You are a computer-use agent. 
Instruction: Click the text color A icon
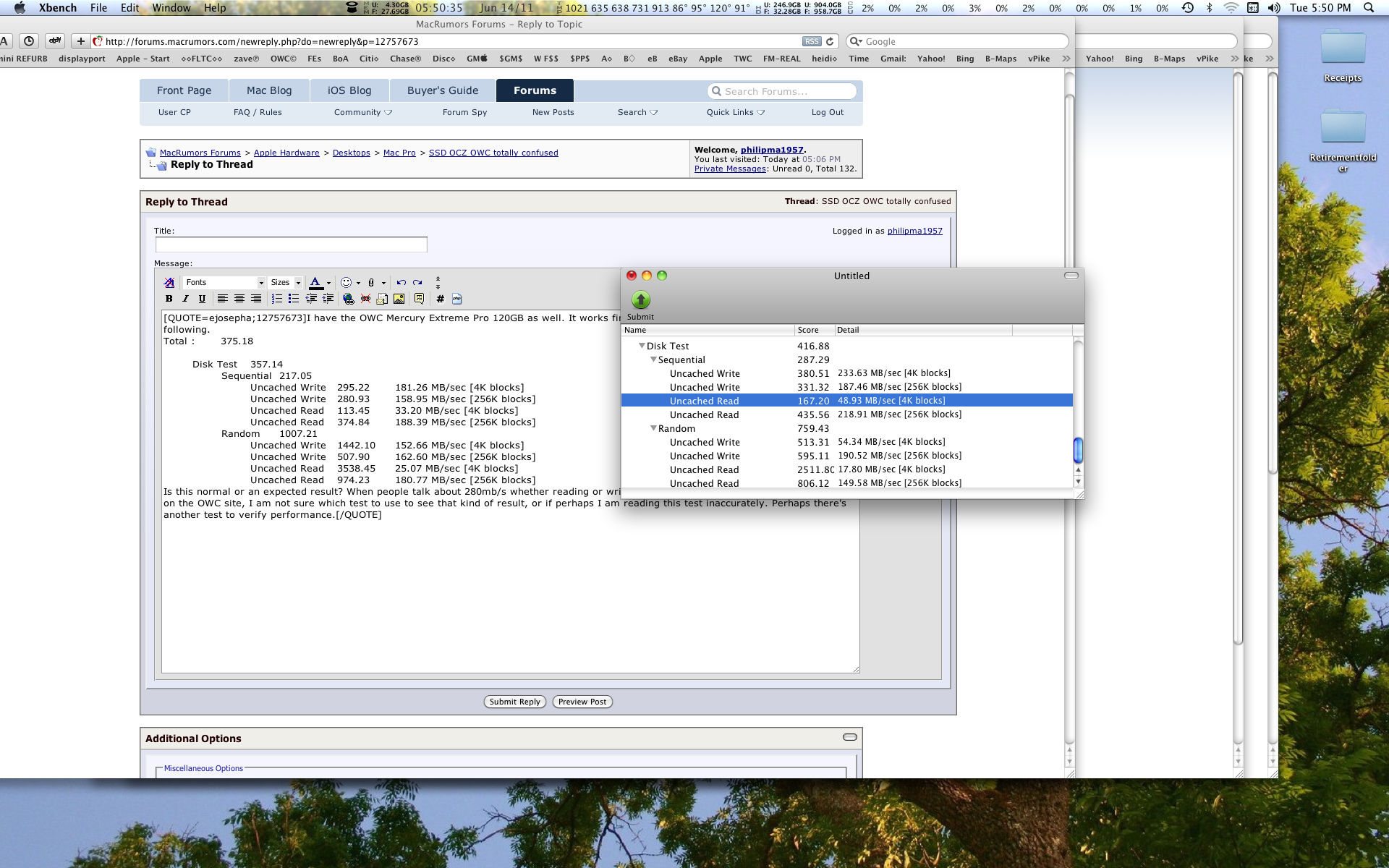pyautogui.click(x=315, y=283)
